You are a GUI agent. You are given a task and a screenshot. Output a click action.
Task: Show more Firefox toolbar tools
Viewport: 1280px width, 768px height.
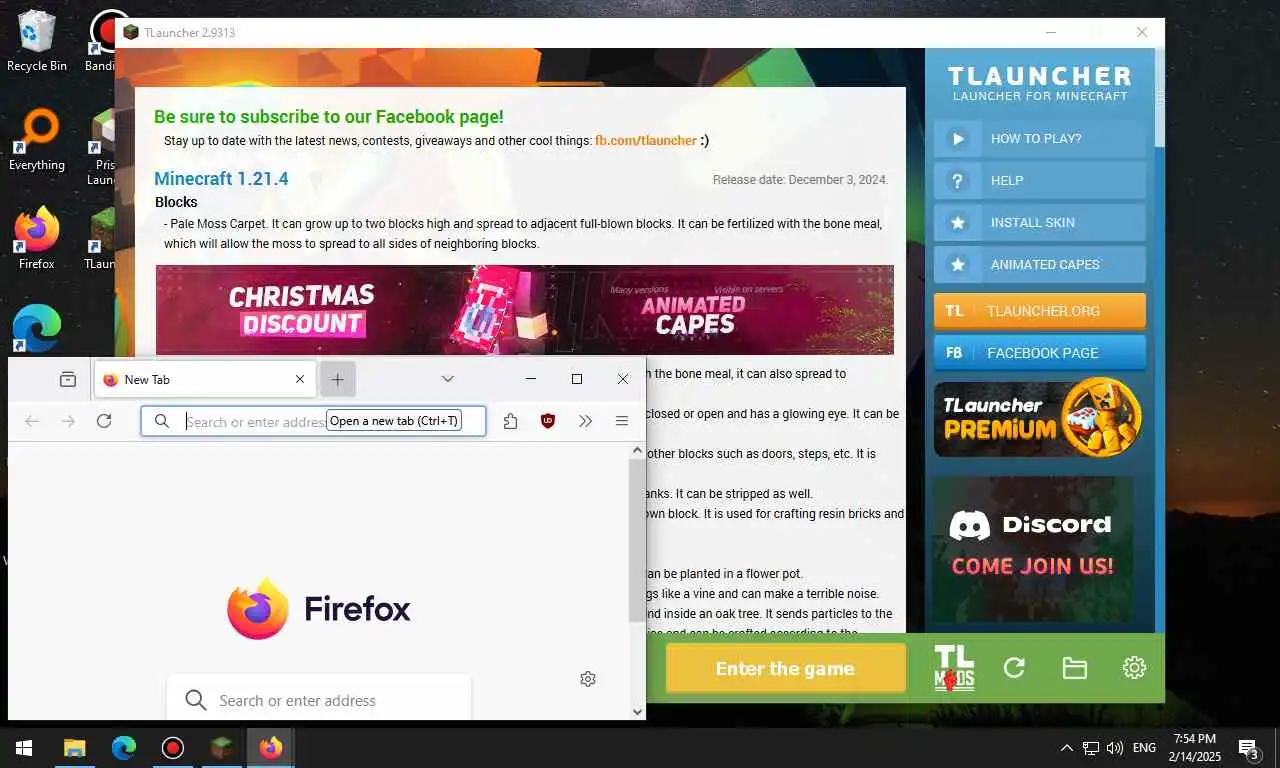coord(585,421)
